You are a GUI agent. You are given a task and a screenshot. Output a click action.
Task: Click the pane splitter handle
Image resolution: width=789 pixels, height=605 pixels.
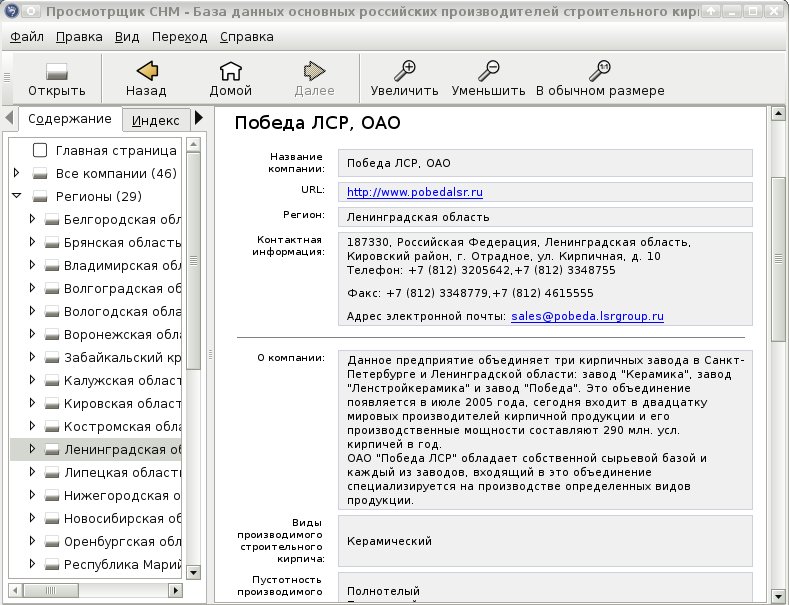click(210, 354)
